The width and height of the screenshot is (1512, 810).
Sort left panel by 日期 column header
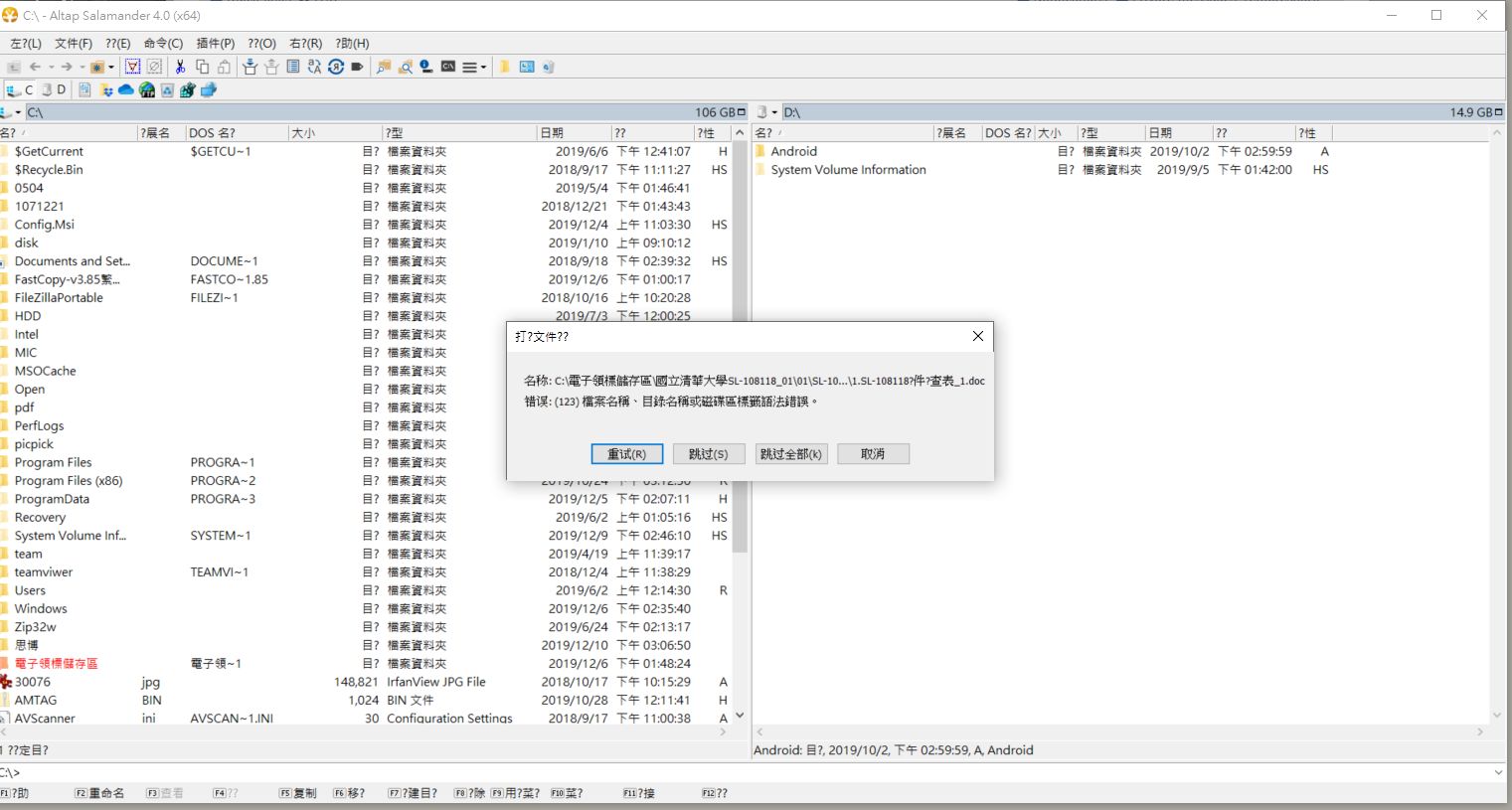(573, 132)
